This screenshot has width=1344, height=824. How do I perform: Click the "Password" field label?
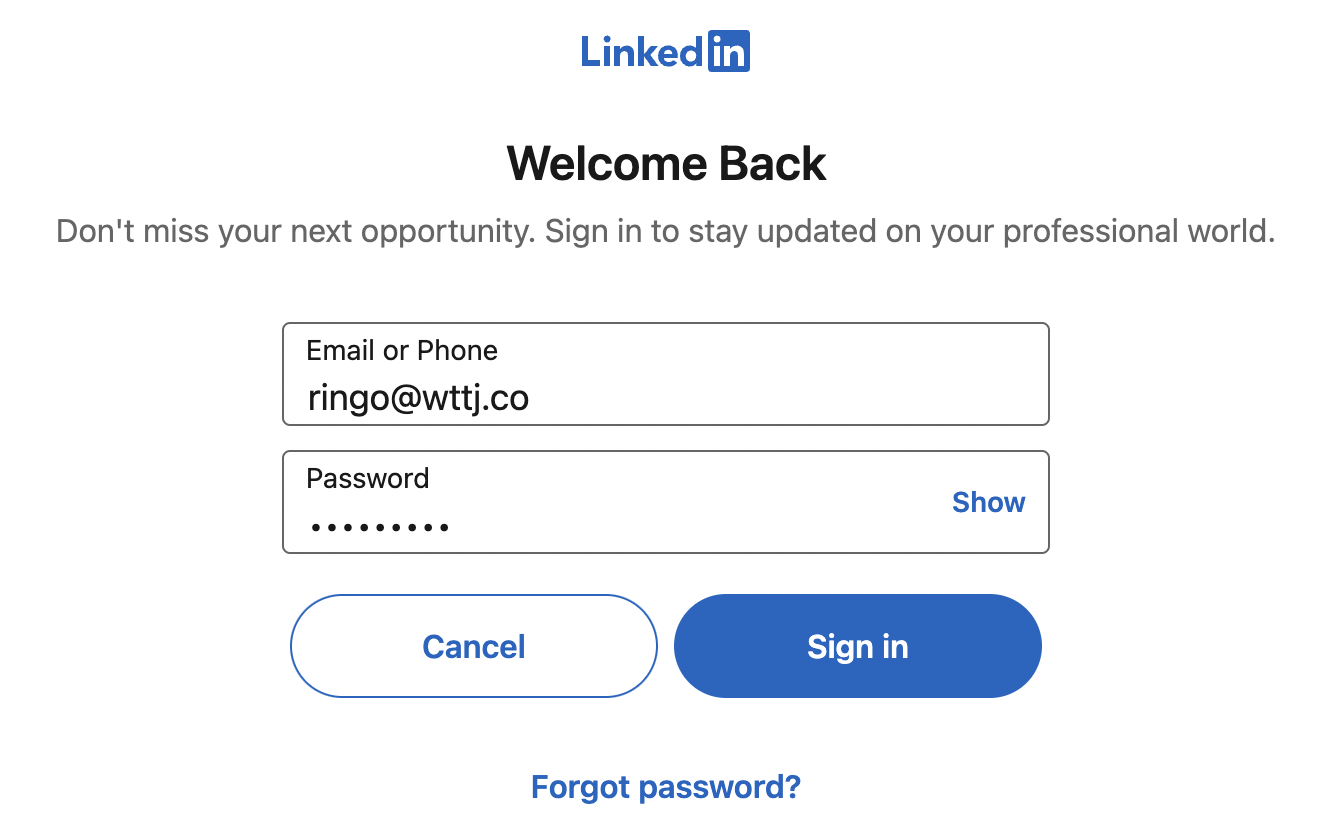368,478
